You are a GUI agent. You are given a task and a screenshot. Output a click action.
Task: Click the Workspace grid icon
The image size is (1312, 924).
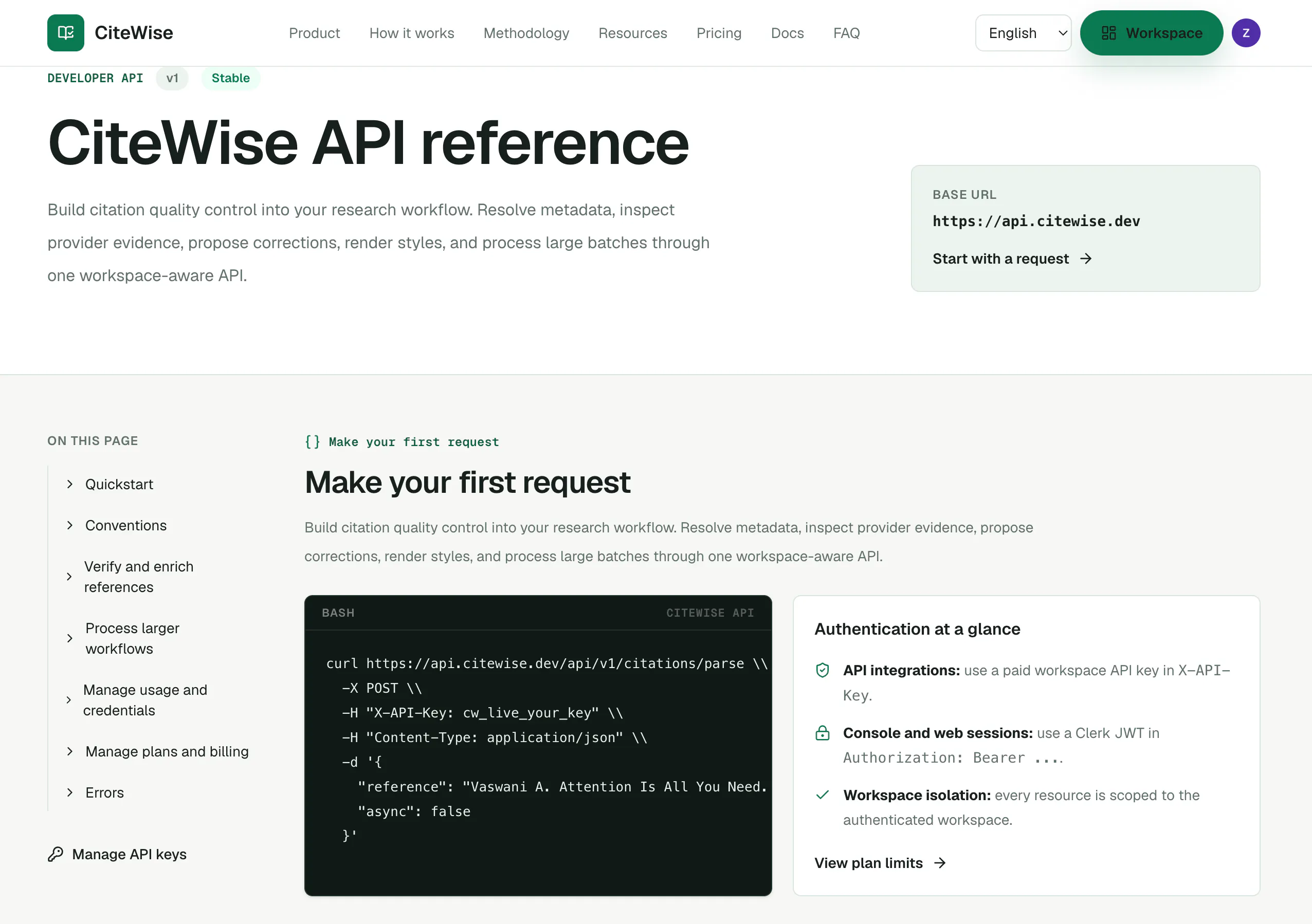[1108, 33]
